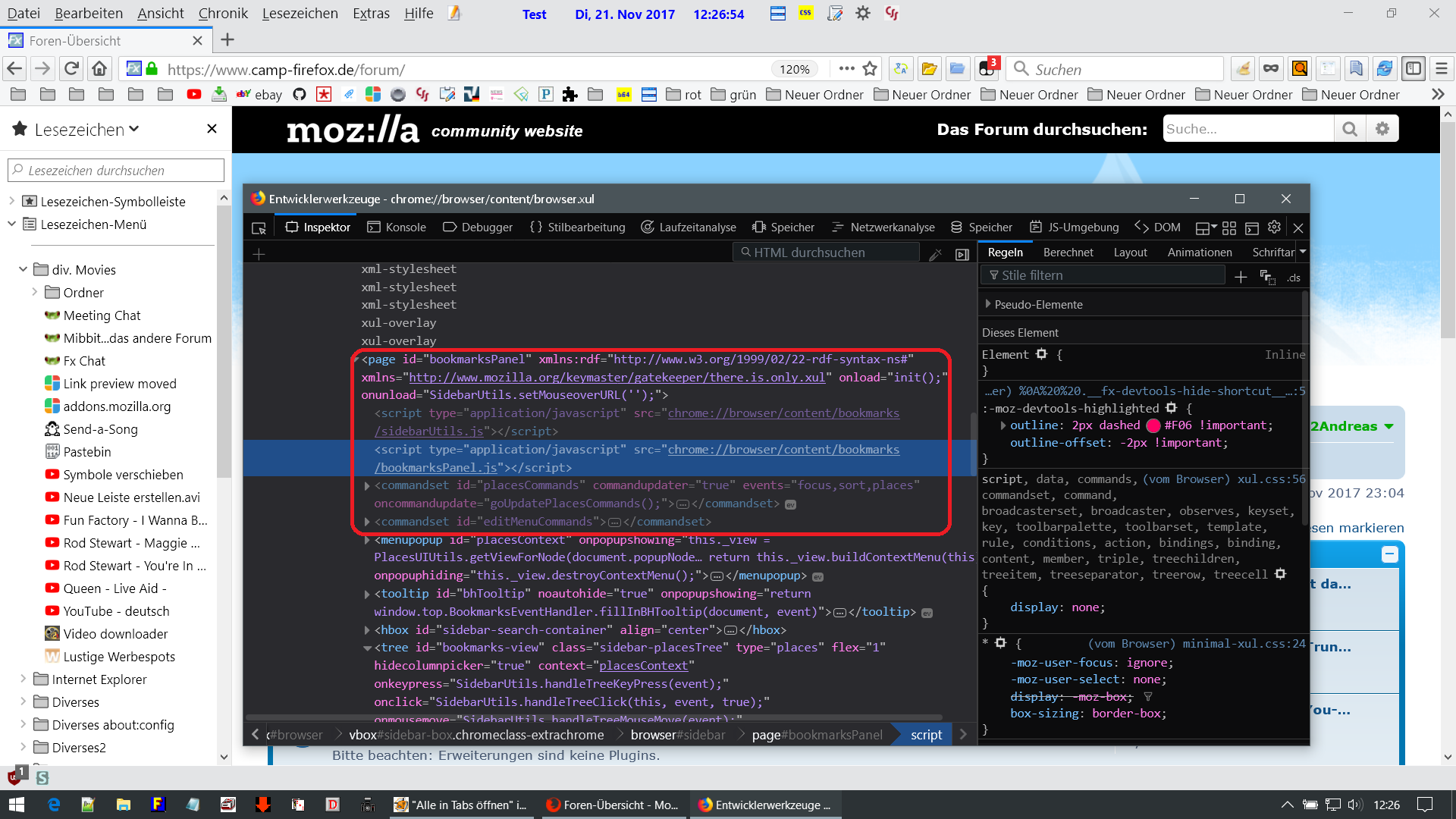The image size is (1456, 819).
Task: Bookmark this page with the star icon
Action: tap(870, 69)
